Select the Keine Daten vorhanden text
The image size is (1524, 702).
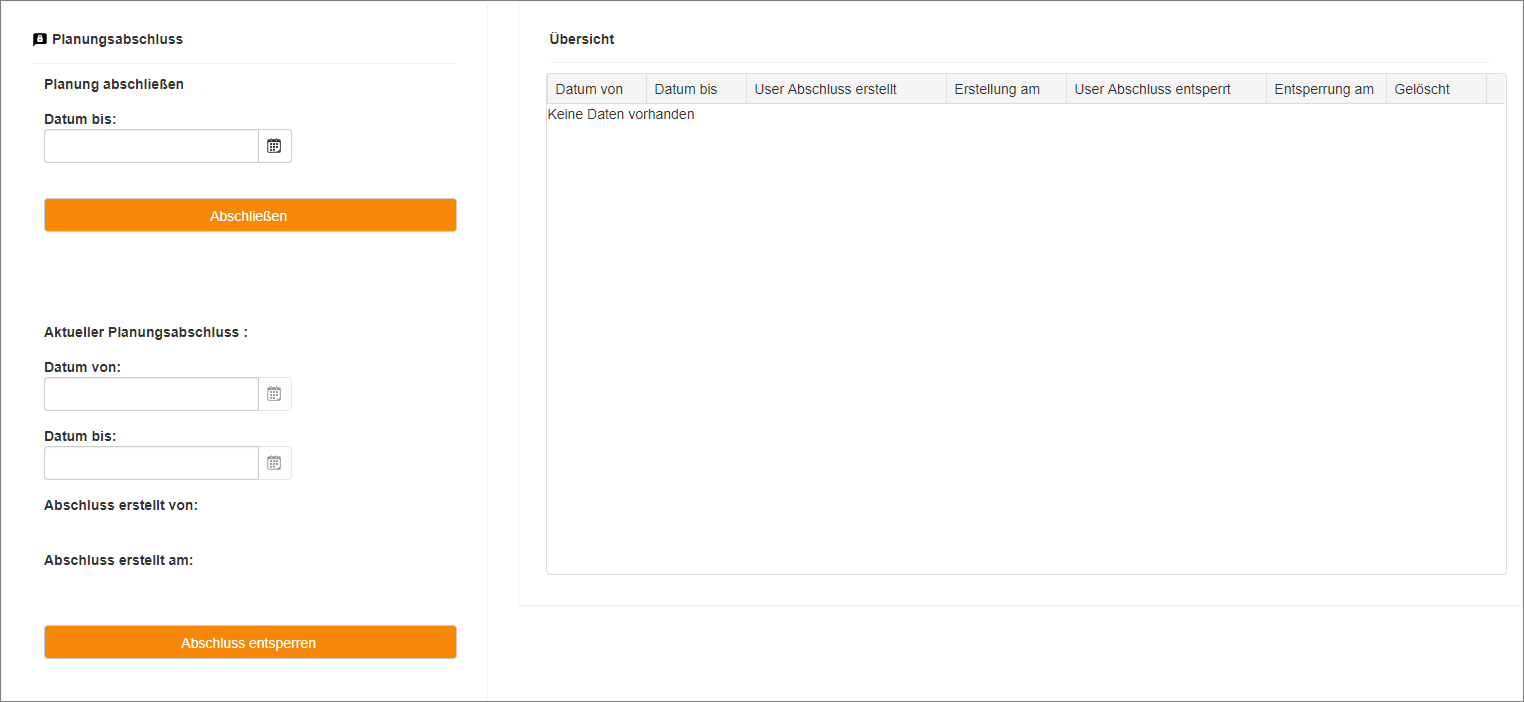click(621, 114)
